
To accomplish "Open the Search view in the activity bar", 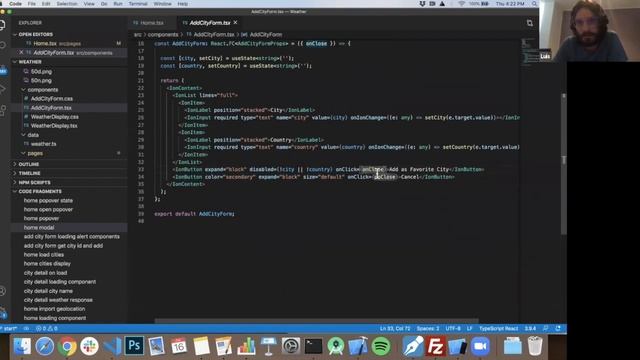I will pyautogui.click(x=2, y=44).
